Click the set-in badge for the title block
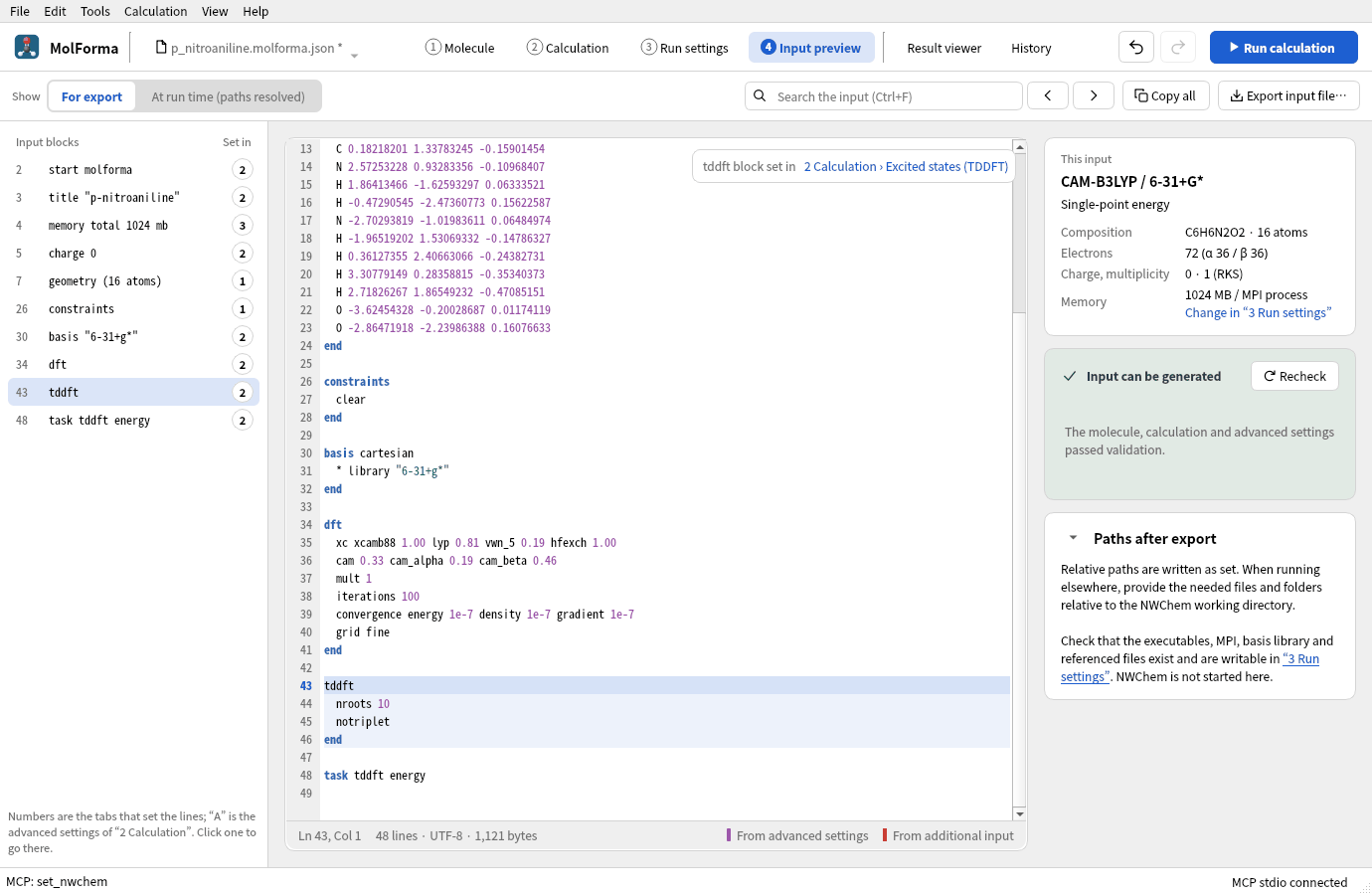This screenshot has height=895, width=1372. pos(243,198)
